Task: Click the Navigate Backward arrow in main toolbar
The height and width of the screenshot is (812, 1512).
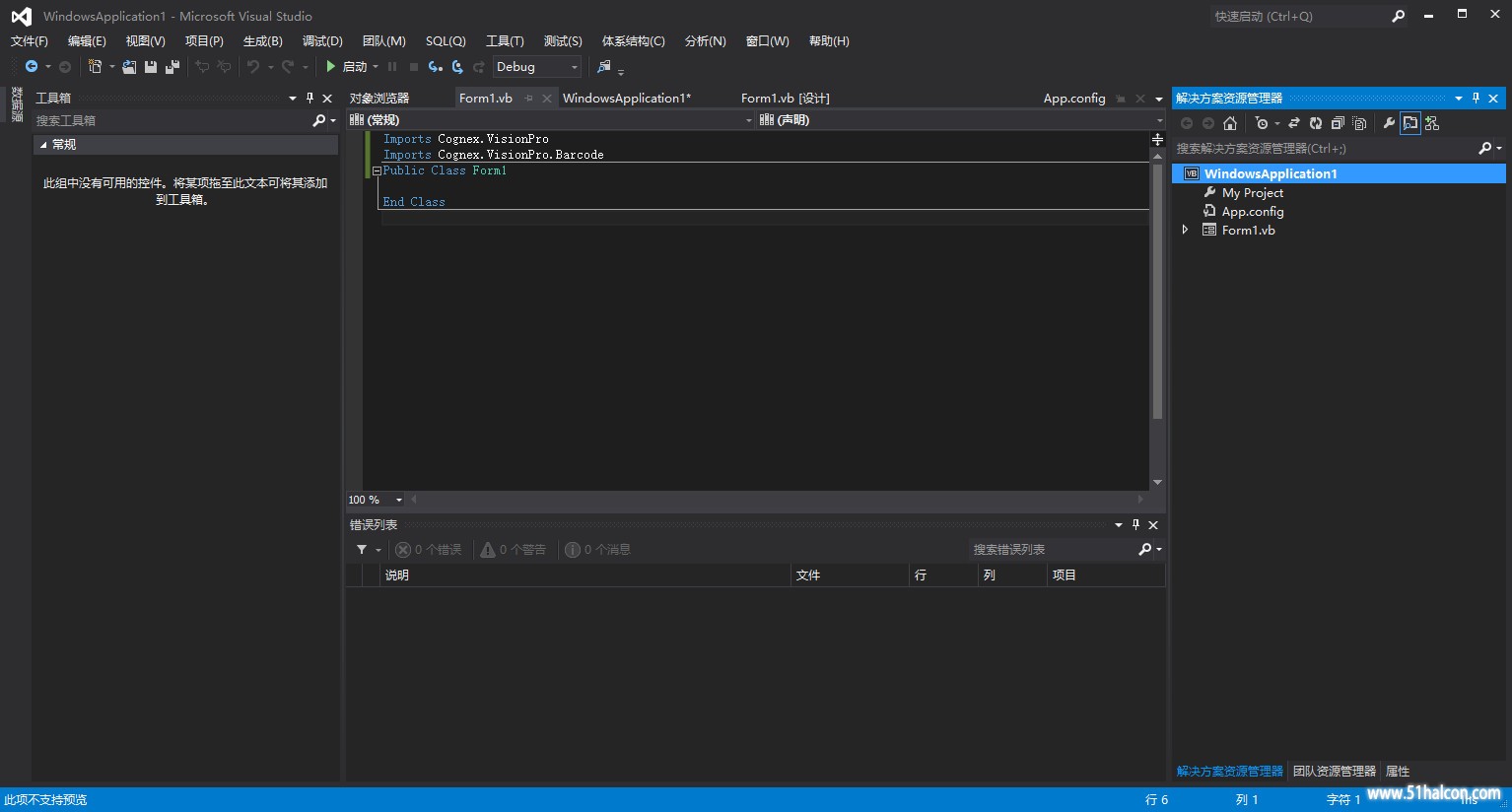Action: (32, 67)
